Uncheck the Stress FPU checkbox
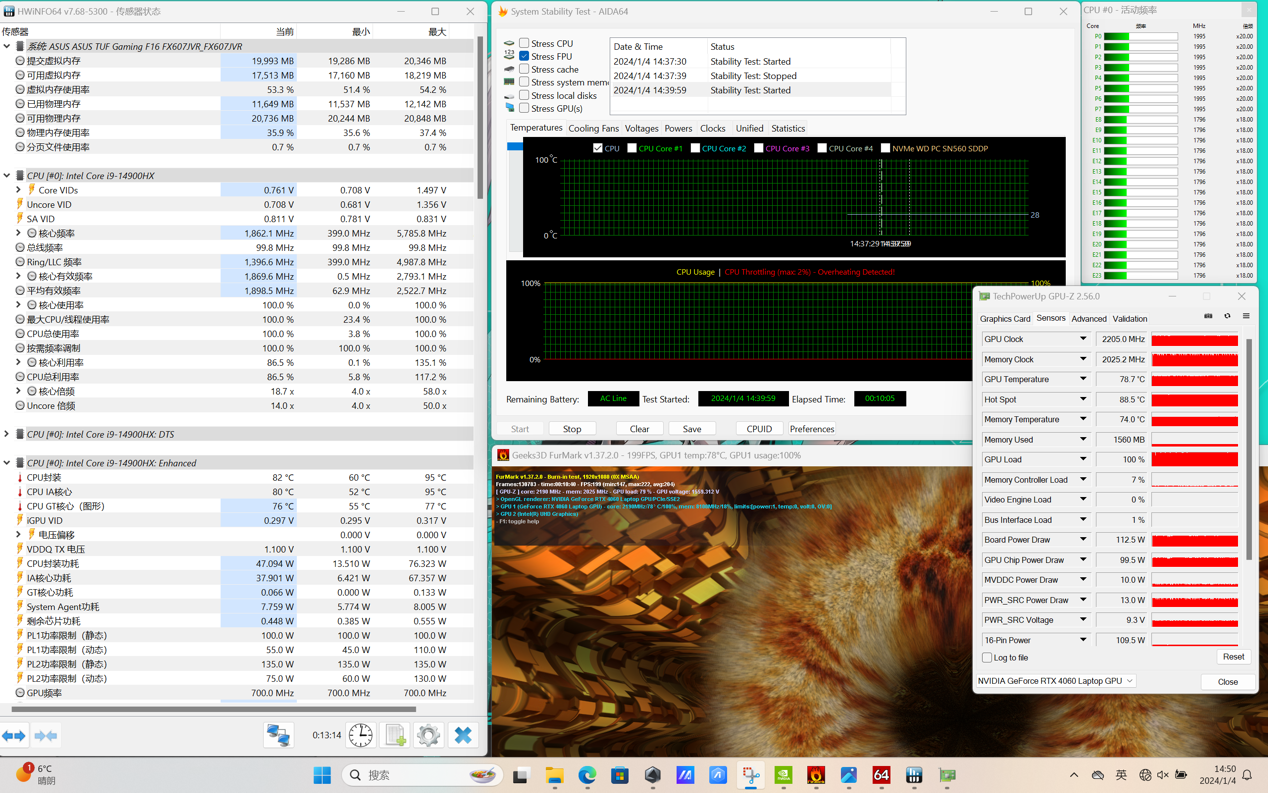 [x=524, y=56]
